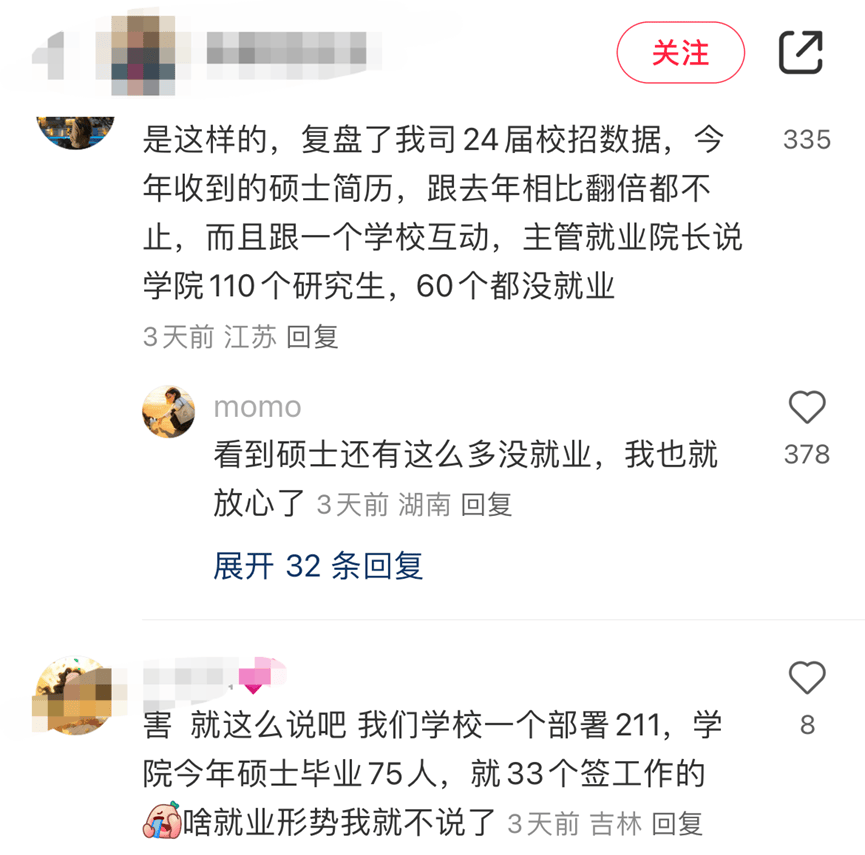The height and width of the screenshot is (855, 865).
Task: Open the Jilin commenter's avatar
Action: click(x=76, y=696)
